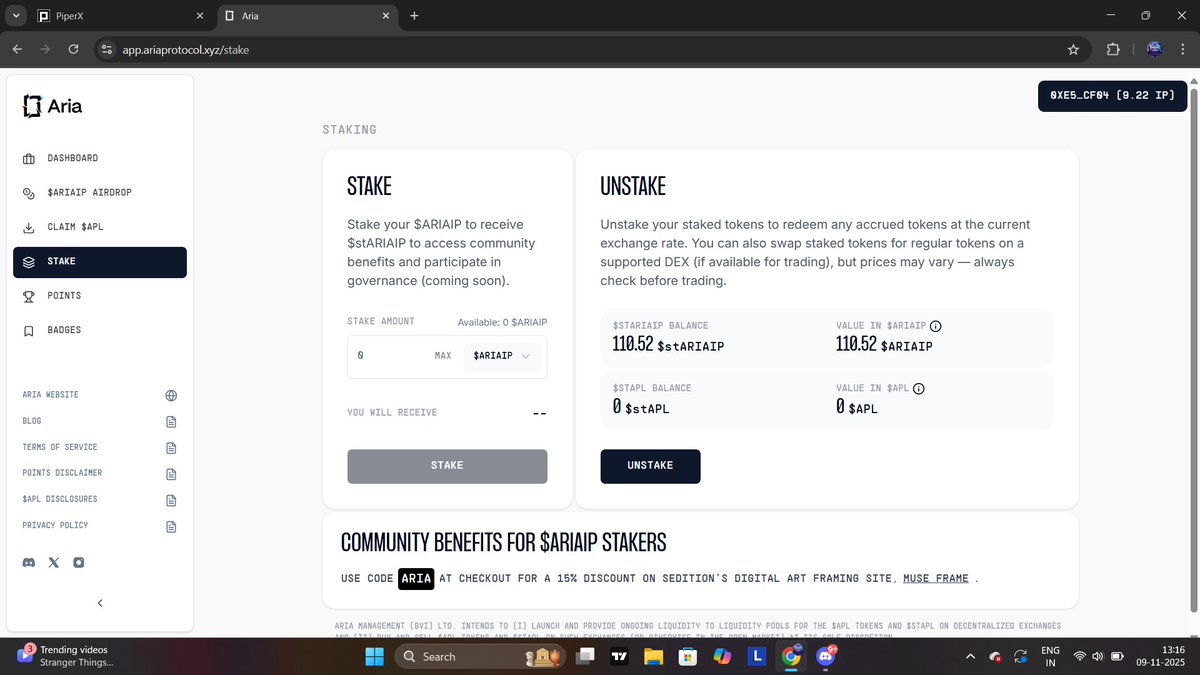Click the document icon beside Privacy Policy

coord(171,525)
